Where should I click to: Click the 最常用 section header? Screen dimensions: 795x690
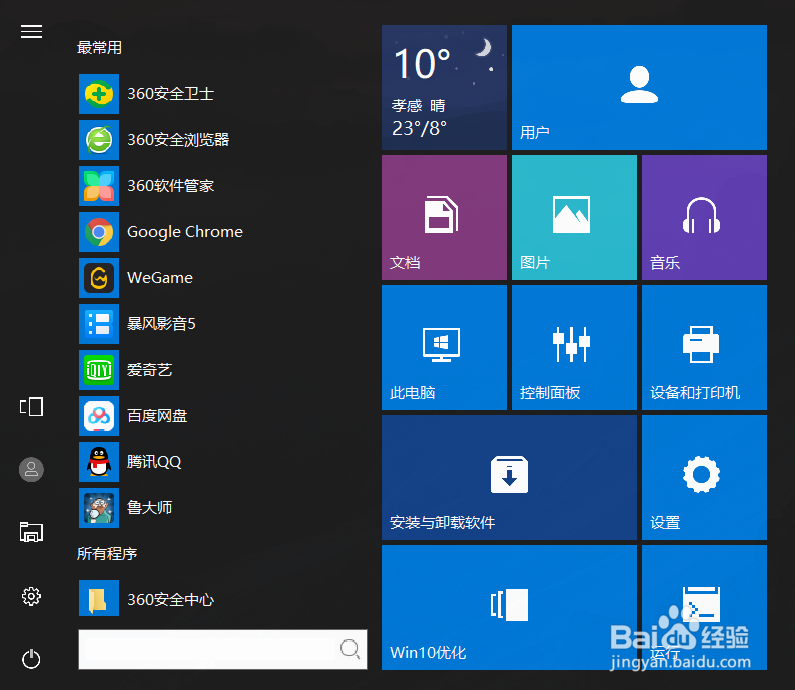click(99, 48)
